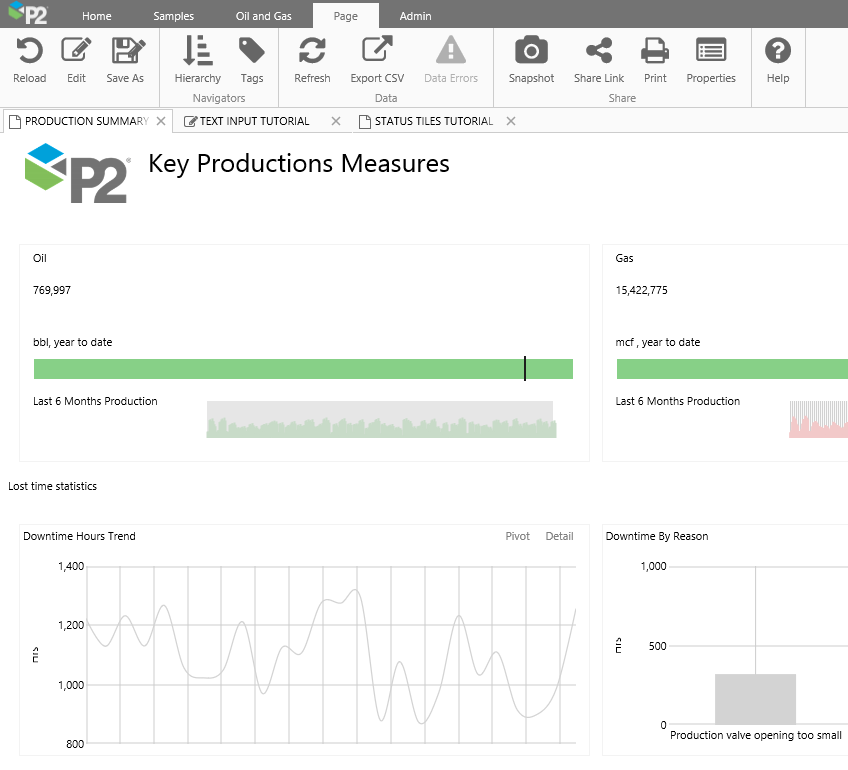This screenshot has height=770, width=848.
Task: Open the Oil and Gas menu tab
Action: 263,16
